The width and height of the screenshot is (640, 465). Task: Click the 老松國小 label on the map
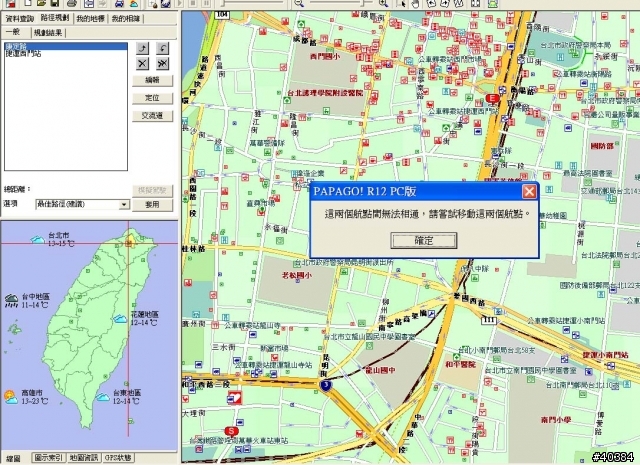(x=296, y=275)
